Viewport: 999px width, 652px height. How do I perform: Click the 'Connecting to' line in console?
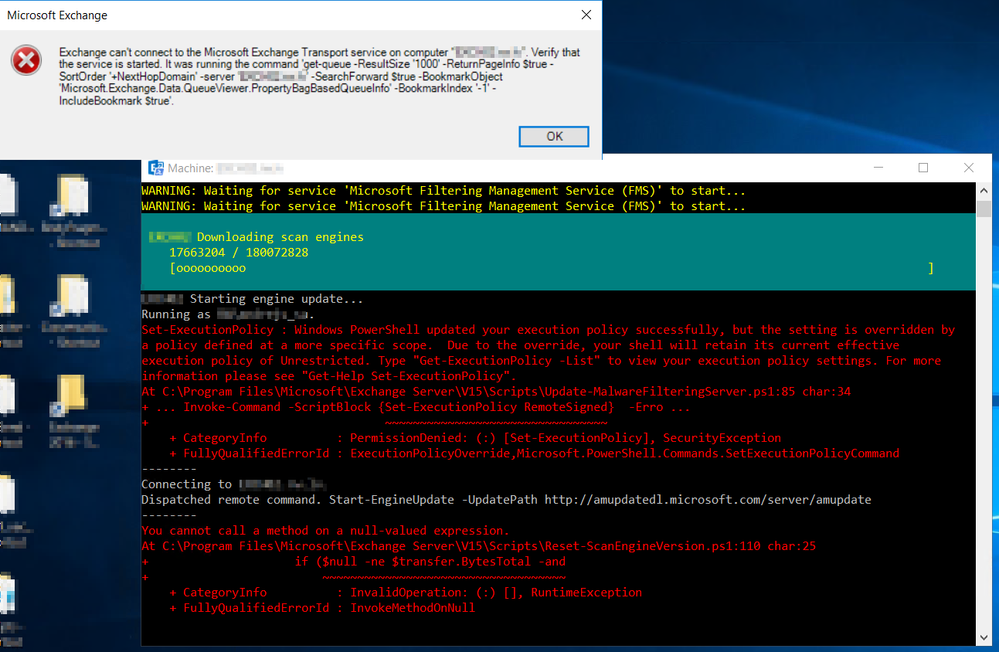(x=233, y=484)
